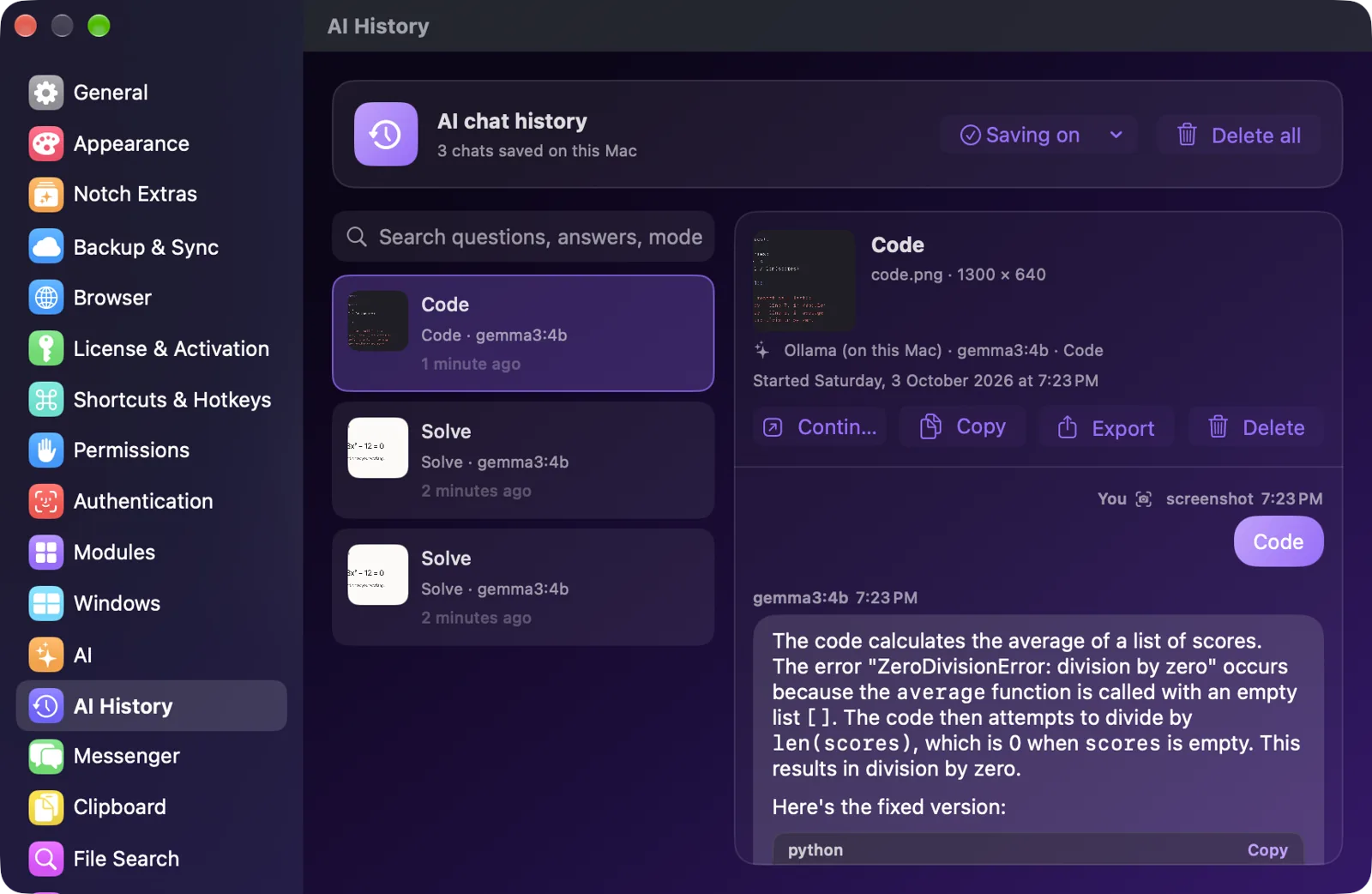The image size is (1372, 894).
Task: Open the Windows layout icon
Action: coord(45,603)
